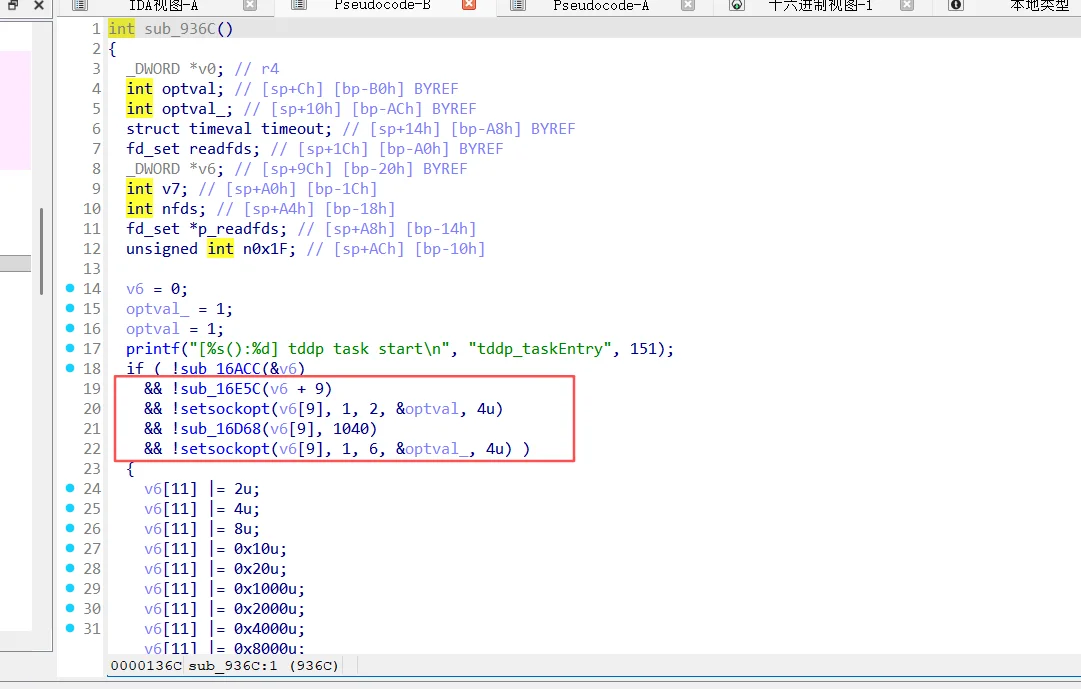Click the status bar text sub_936C:1 (936C)
Screen dimensions: 1081x689
(x=263, y=666)
